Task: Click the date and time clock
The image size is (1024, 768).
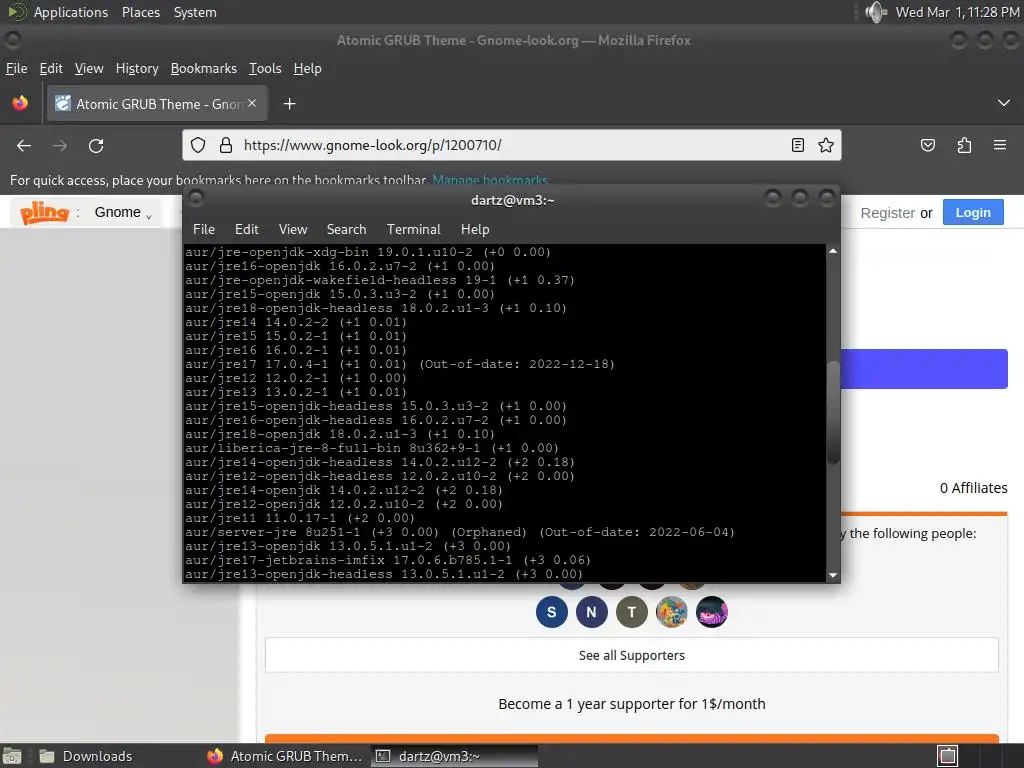Action: [957, 12]
